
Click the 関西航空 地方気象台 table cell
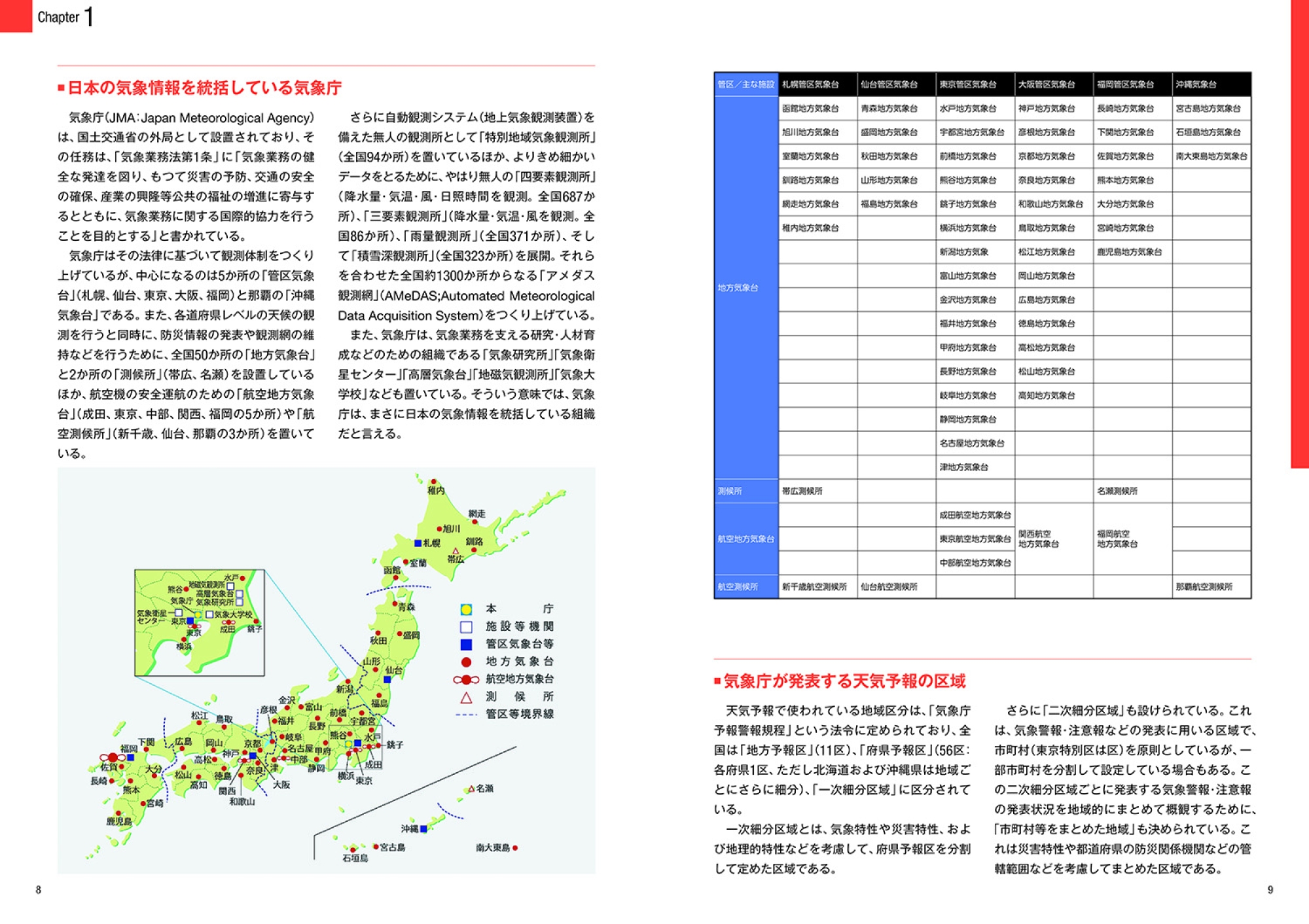(x=1054, y=539)
